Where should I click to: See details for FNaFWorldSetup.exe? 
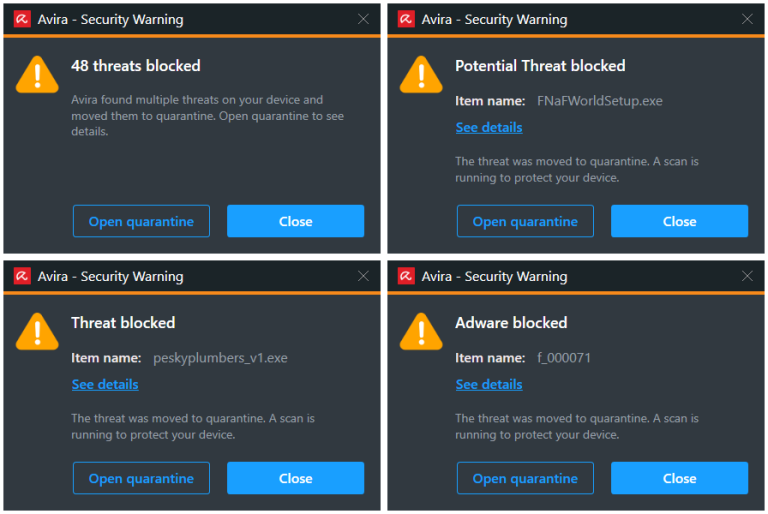[489, 127]
